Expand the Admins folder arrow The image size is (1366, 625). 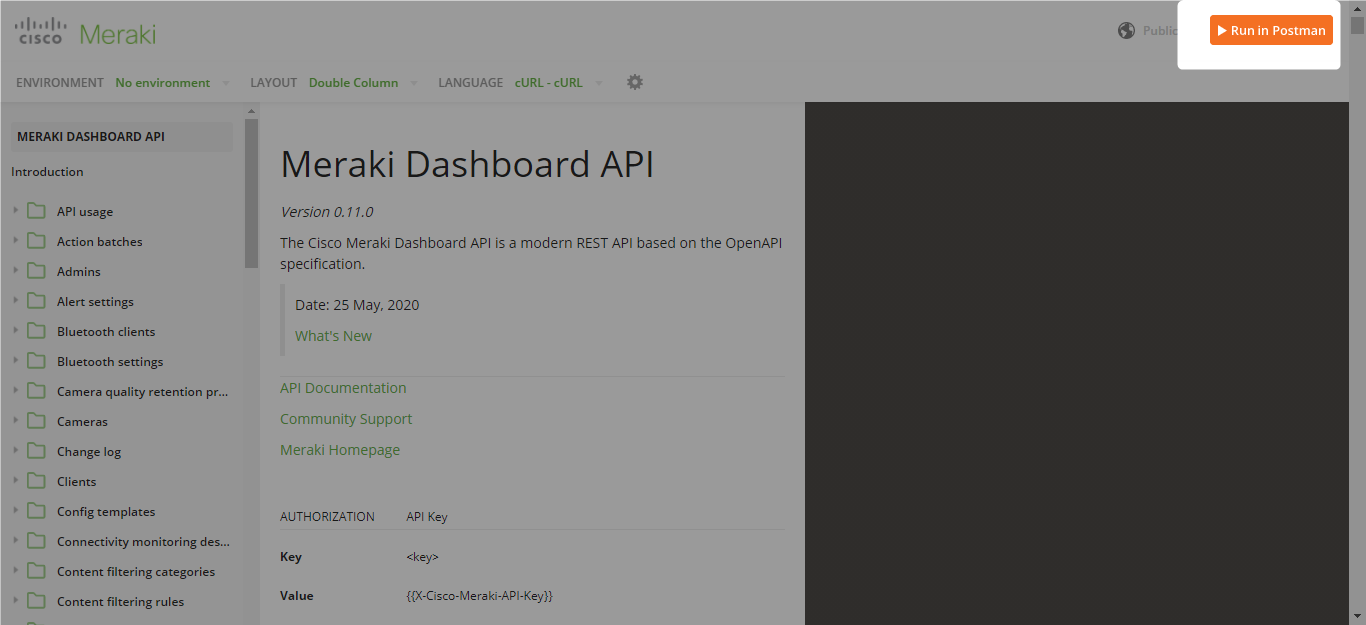point(16,271)
